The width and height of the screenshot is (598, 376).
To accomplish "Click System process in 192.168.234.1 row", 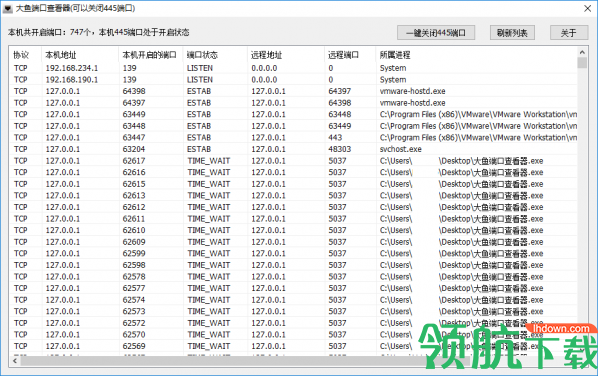I will (393, 68).
